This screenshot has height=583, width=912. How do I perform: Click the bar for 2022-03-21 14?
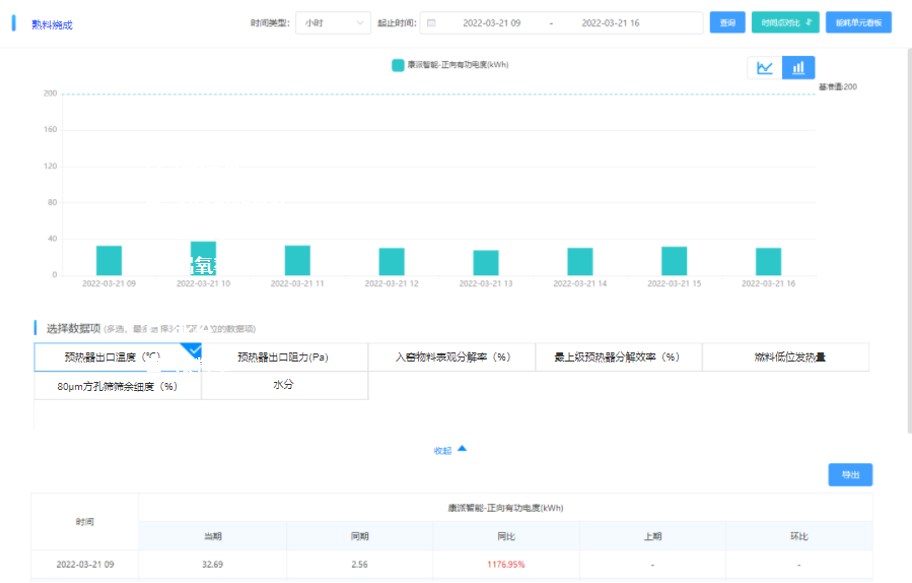click(x=580, y=262)
